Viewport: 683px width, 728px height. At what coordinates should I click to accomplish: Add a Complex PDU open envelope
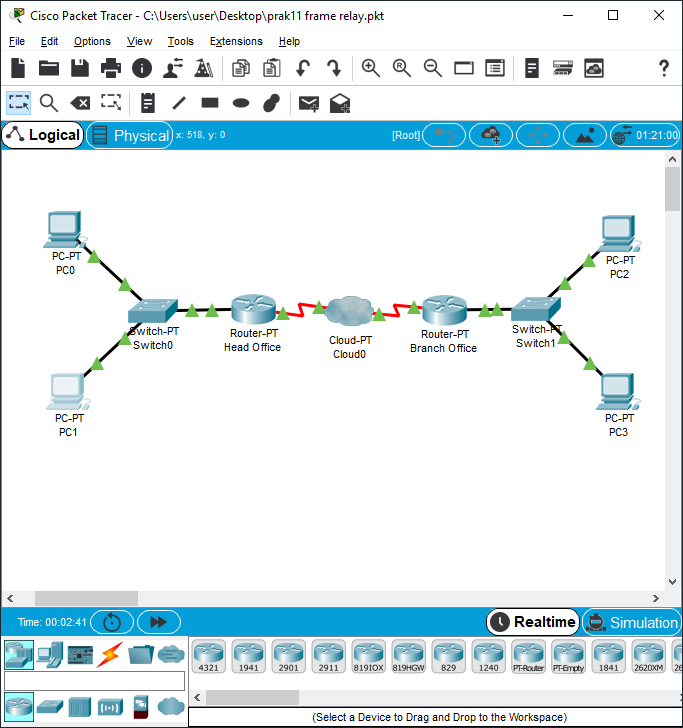(x=339, y=103)
